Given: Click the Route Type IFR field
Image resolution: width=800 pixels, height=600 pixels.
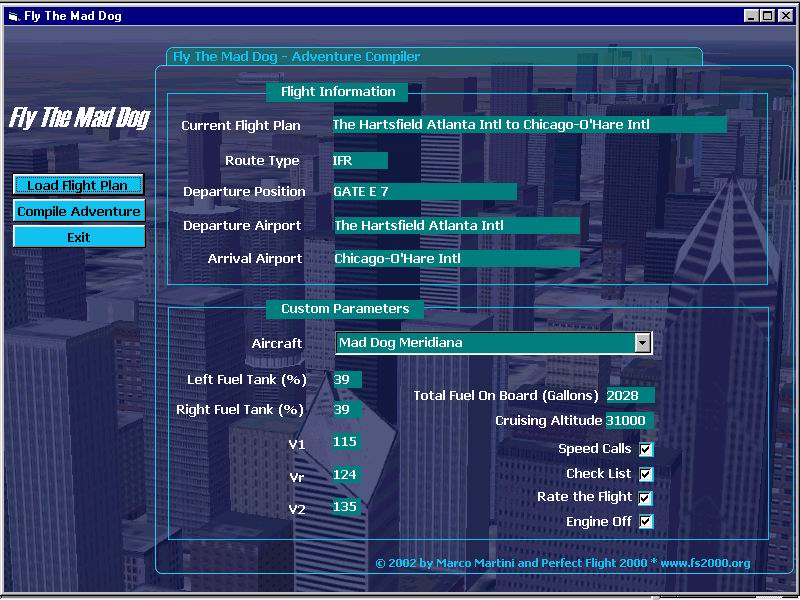Looking at the screenshot, I should (360, 160).
